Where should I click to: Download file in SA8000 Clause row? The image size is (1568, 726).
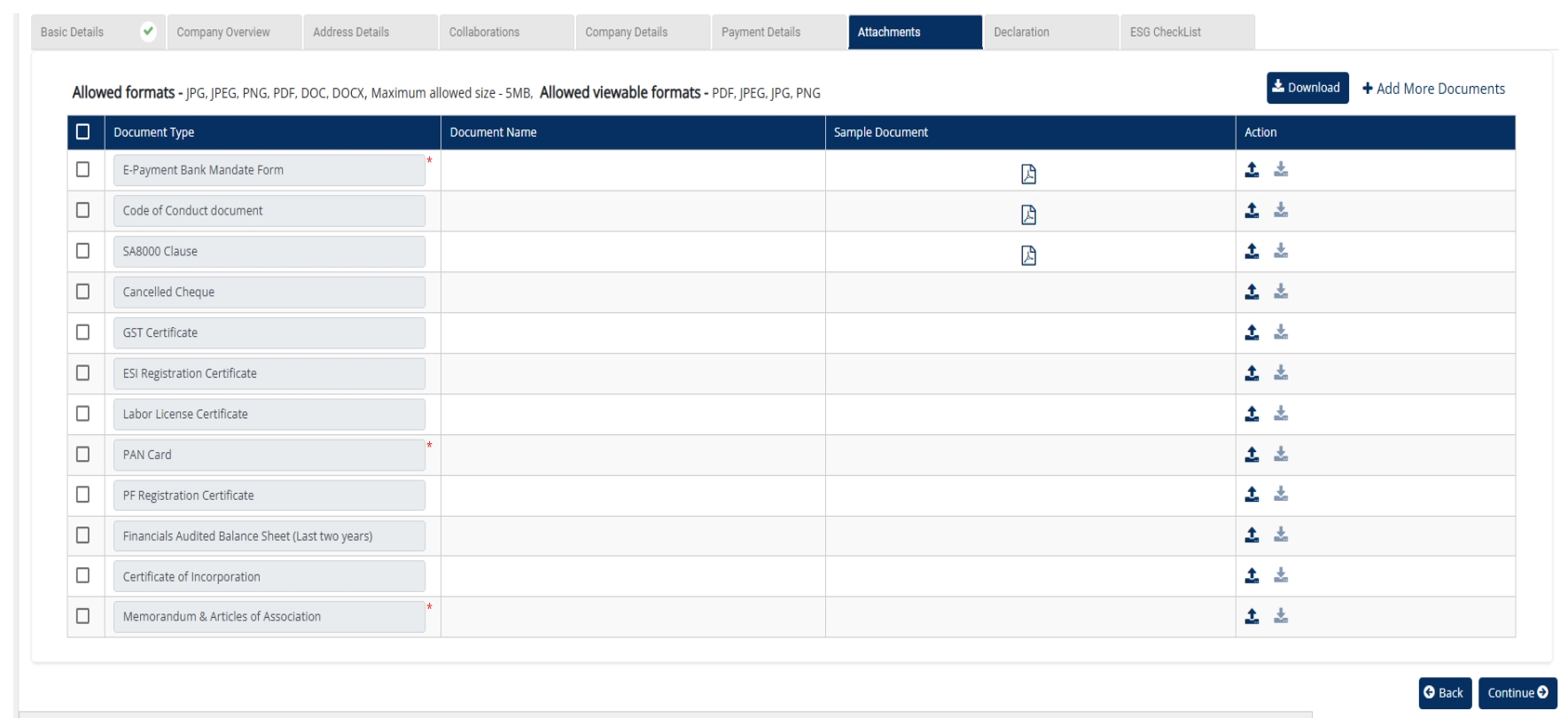1281,251
